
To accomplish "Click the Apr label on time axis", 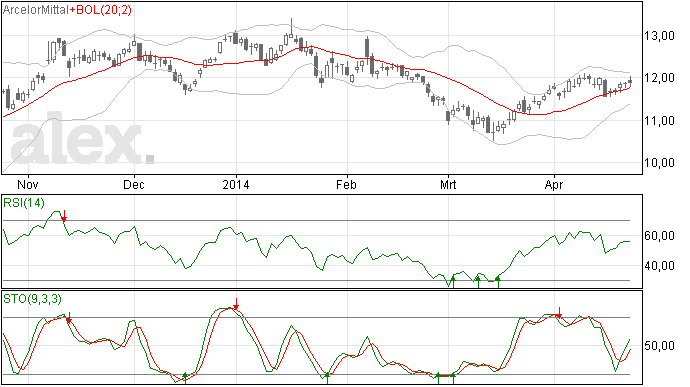I will (x=554, y=185).
